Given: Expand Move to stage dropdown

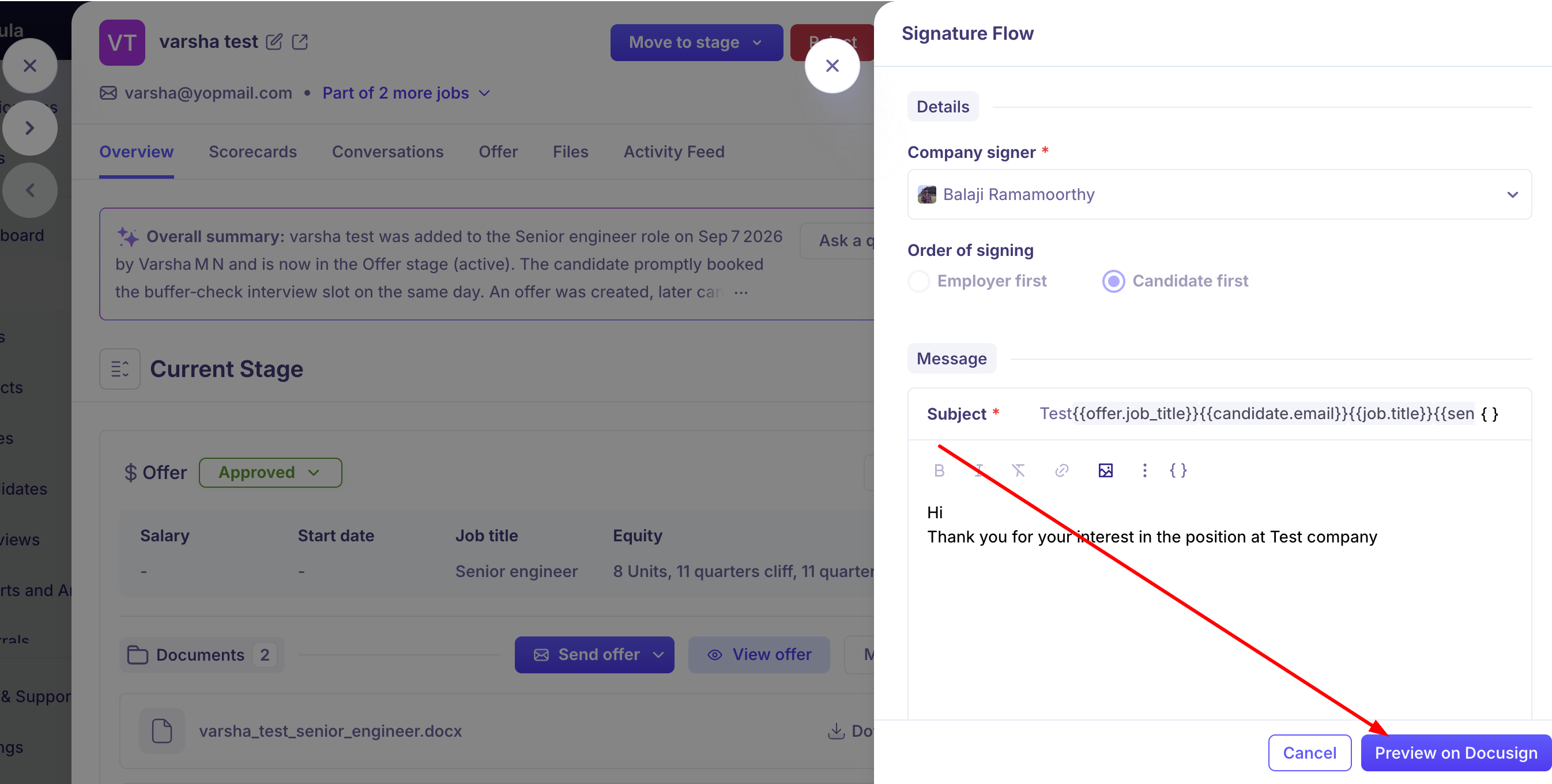Looking at the screenshot, I should [696, 42].
